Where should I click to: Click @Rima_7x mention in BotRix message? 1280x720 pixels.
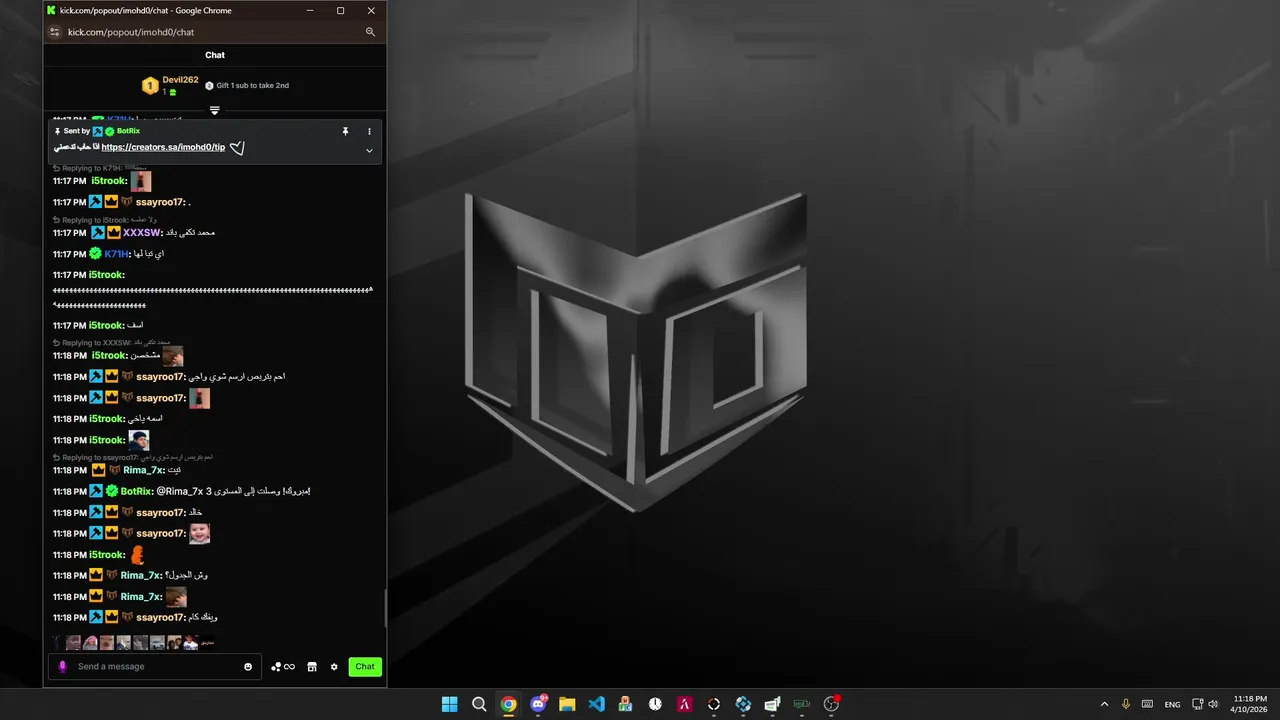point(180,491)
